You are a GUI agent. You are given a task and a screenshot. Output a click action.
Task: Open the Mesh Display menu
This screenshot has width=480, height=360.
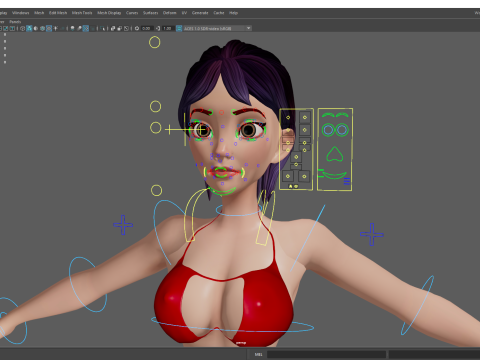(109, 13)
